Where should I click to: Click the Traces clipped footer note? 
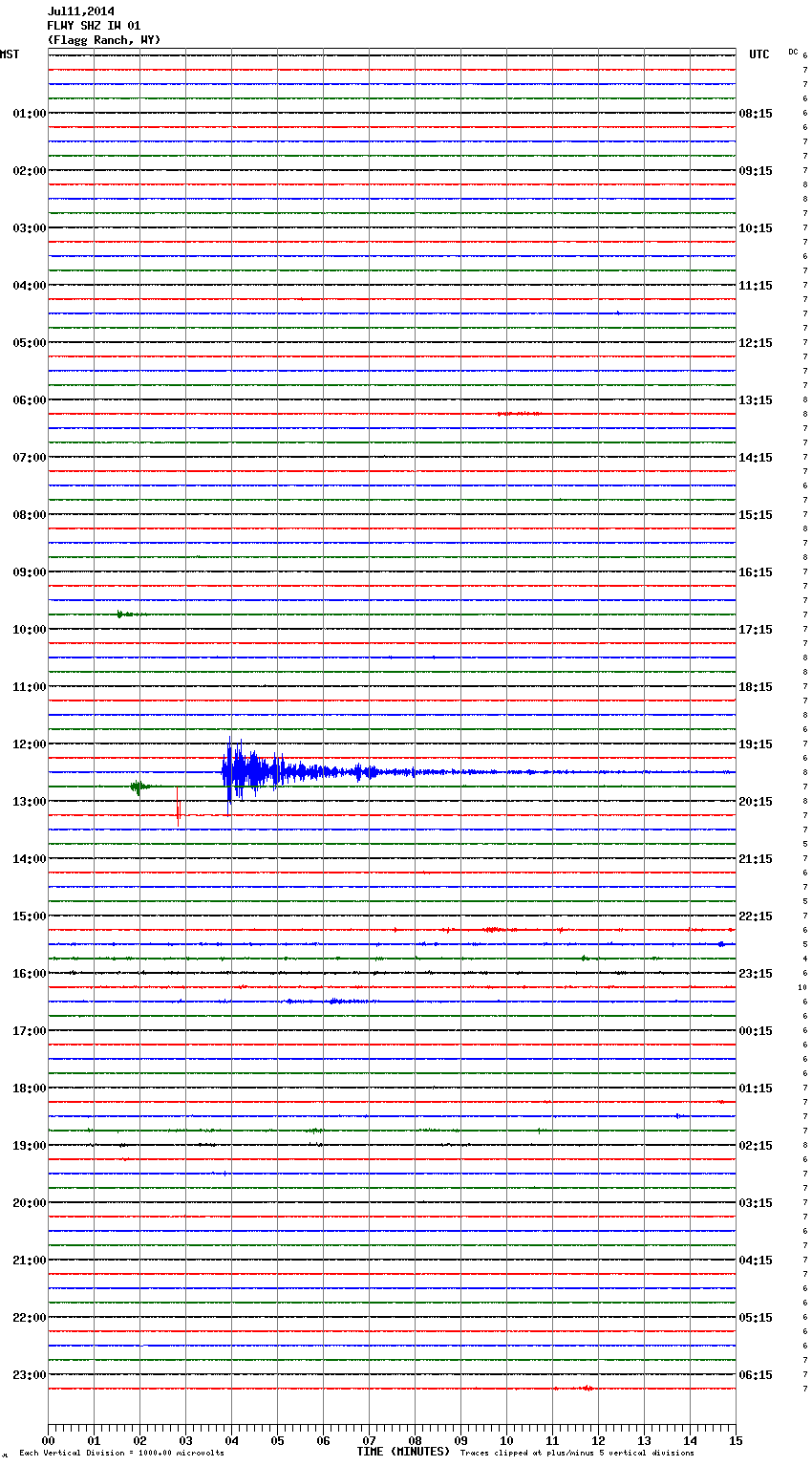pyautogui.click(x=577, y=1454)
